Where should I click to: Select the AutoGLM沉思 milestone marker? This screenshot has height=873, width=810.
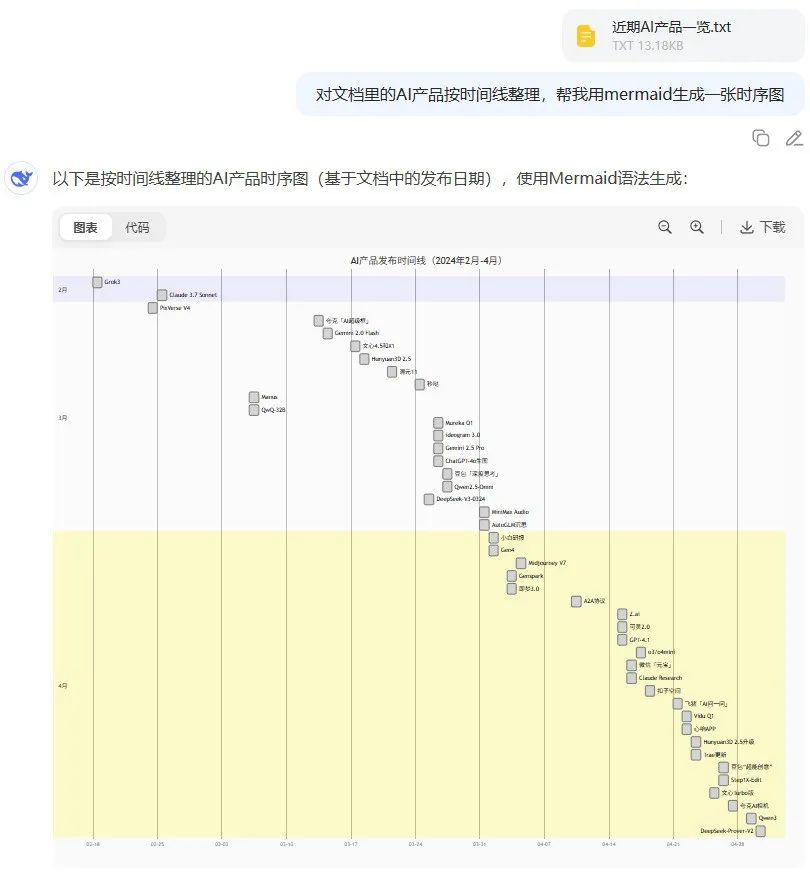coord(484,525)
